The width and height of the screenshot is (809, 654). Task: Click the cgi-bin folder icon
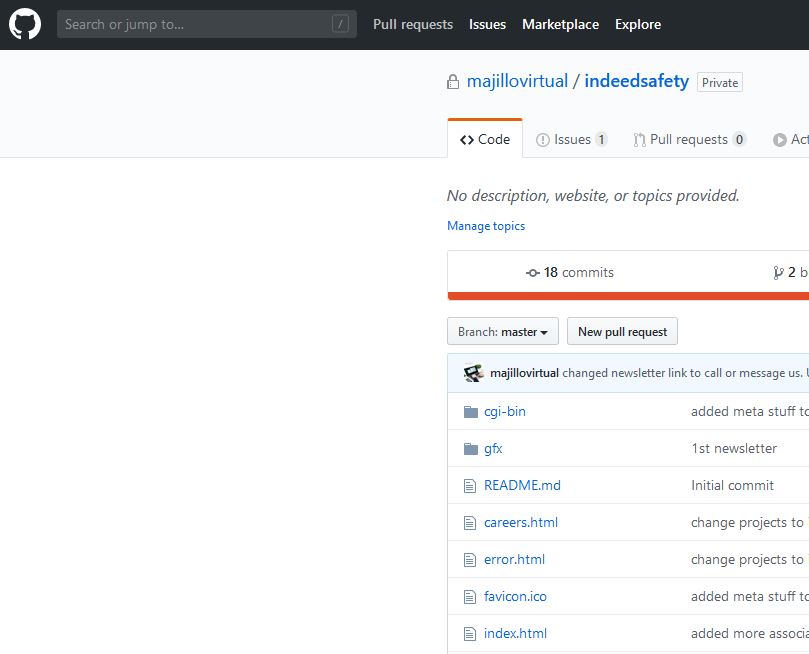pos(471,412)
